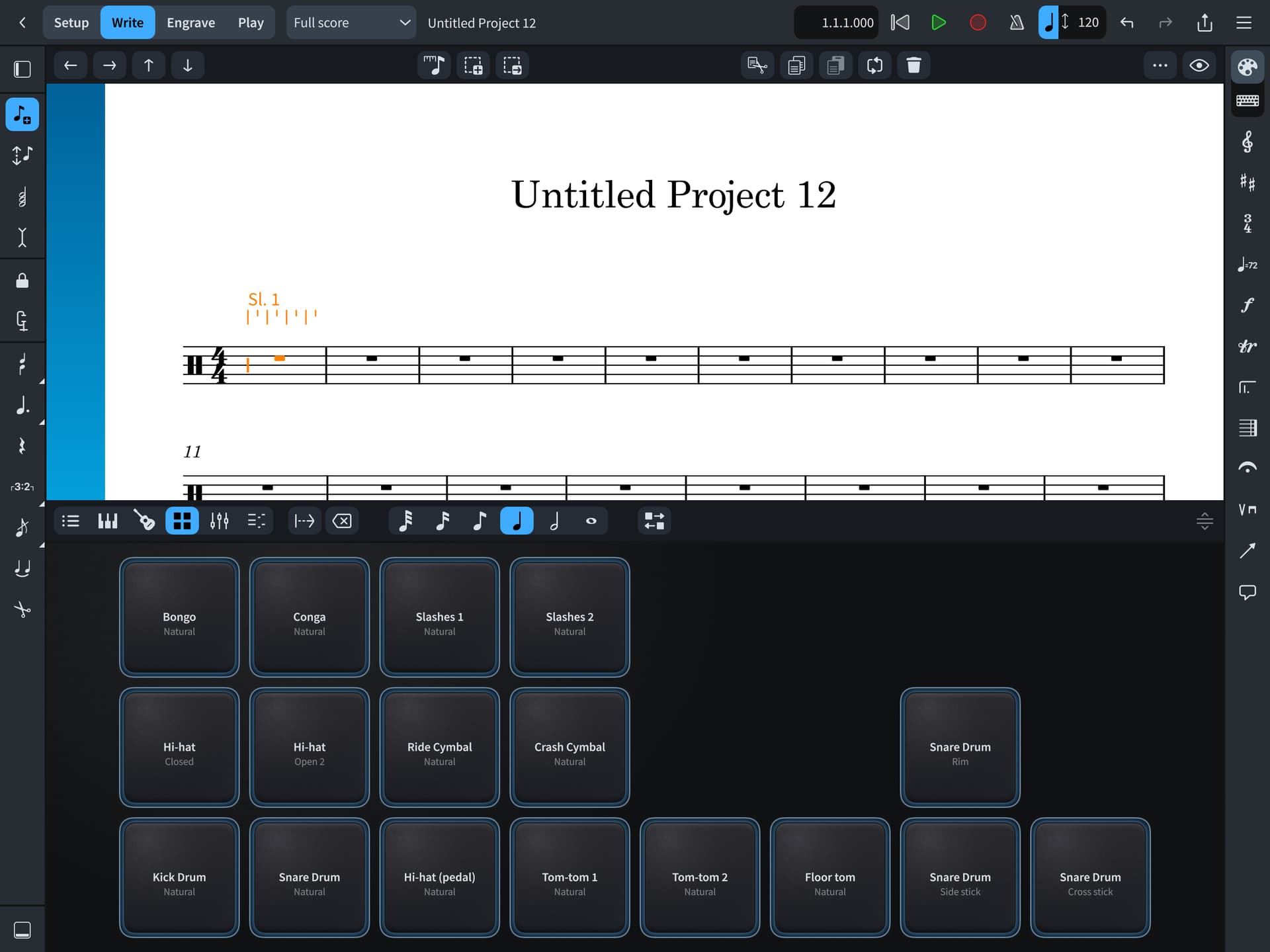Image resolution: width=1270 pixels, height=952 pixels.
Task: Switch to the Setup tab
Action: [x=71, y=22]
